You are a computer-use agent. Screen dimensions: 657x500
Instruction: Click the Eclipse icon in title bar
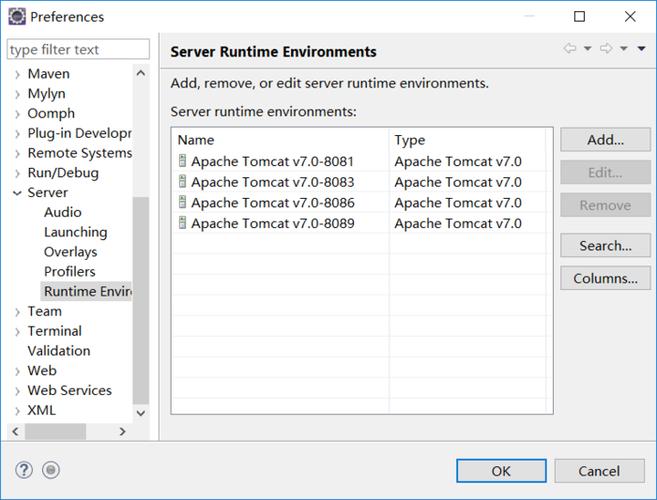click(x=17, y=17)
